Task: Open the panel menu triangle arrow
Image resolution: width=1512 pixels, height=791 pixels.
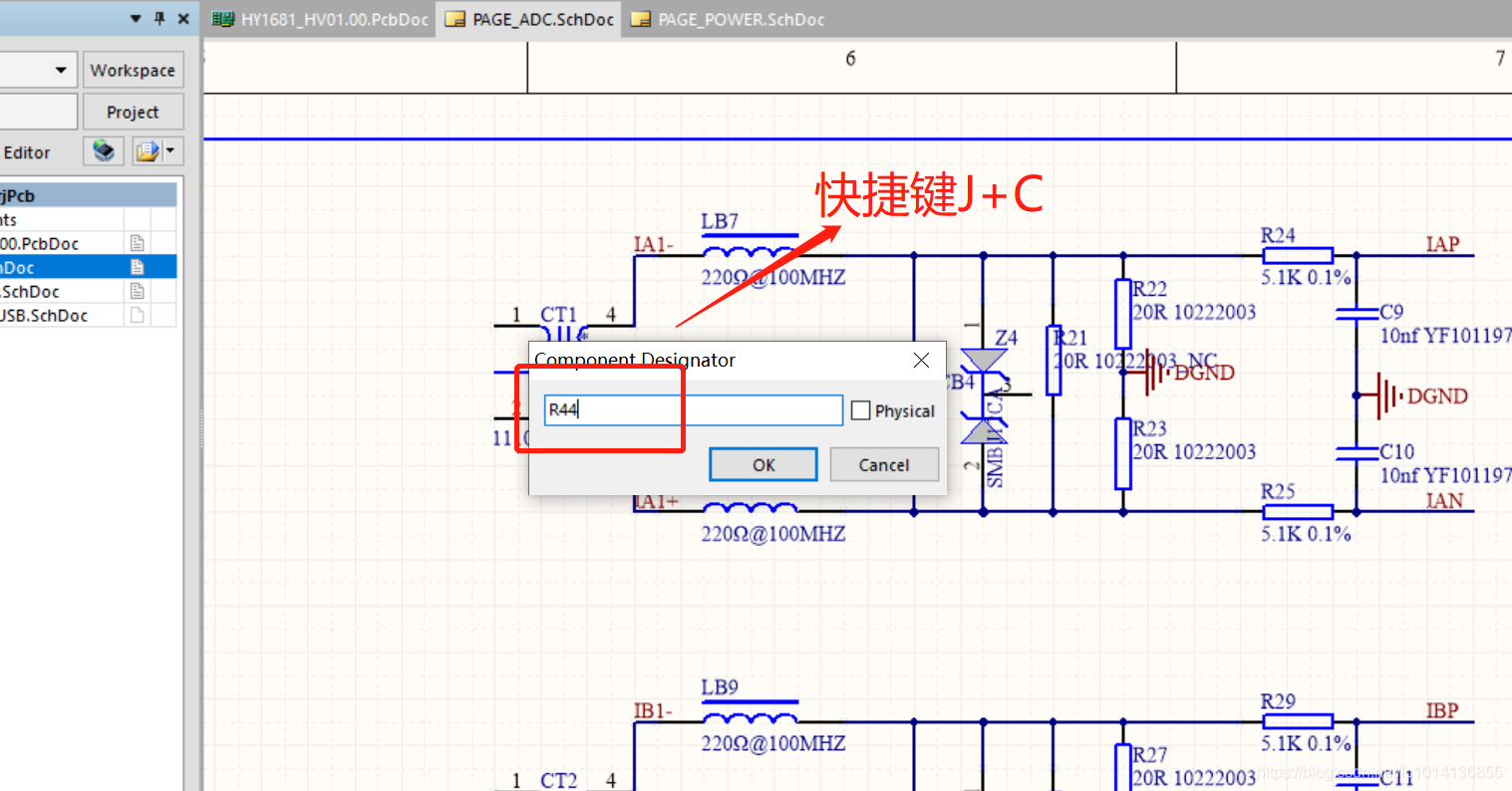Action: (x=136, y=18)
